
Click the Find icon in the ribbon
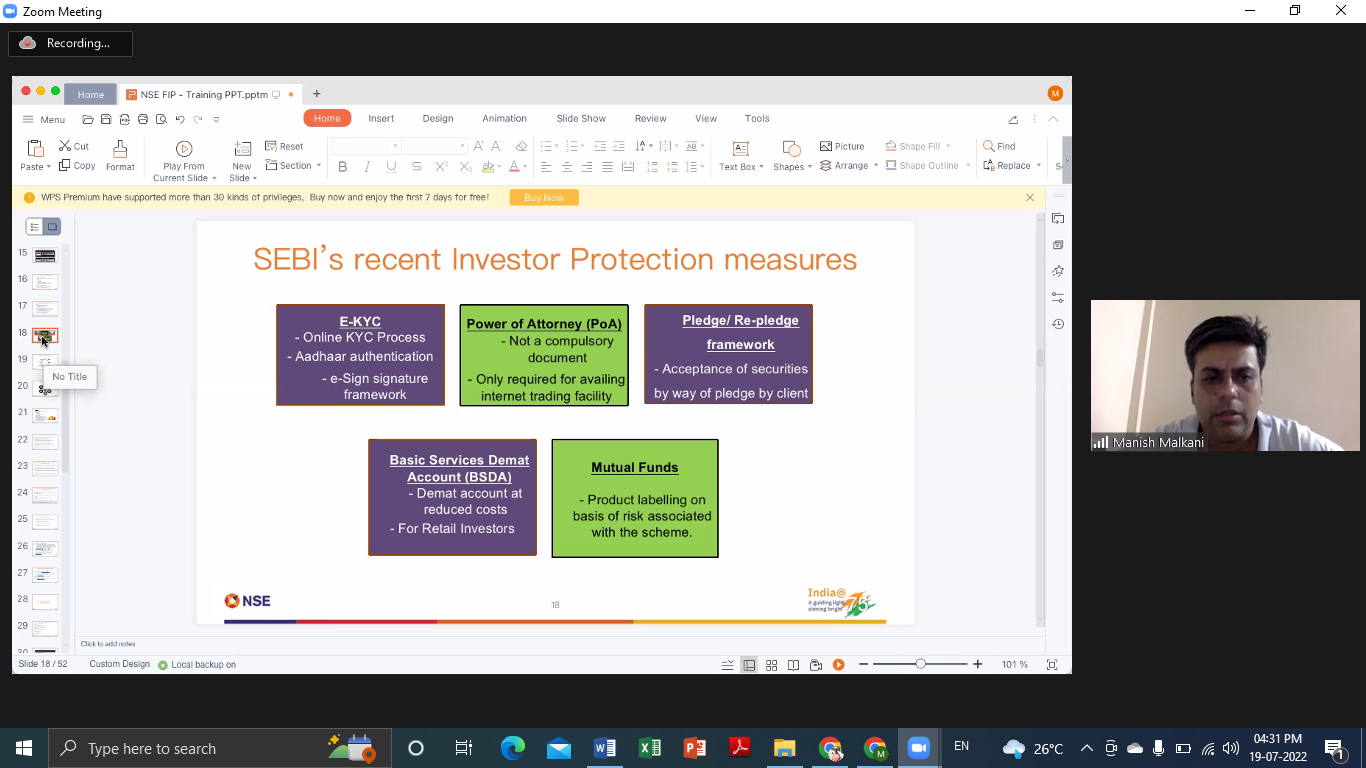click(x=1000, y=145)
